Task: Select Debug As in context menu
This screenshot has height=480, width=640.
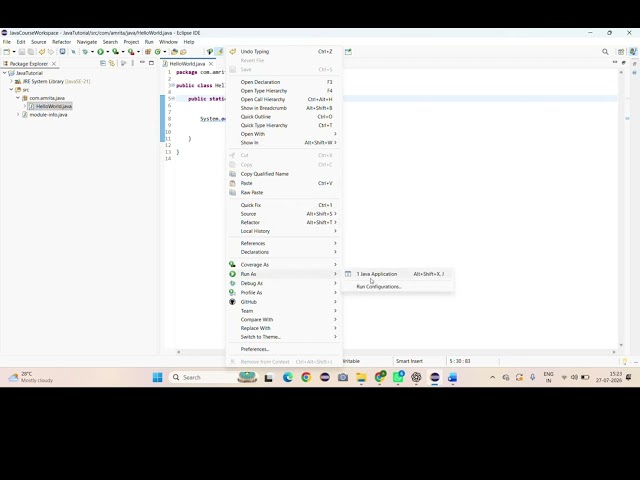Action: [x=284, y=283]
